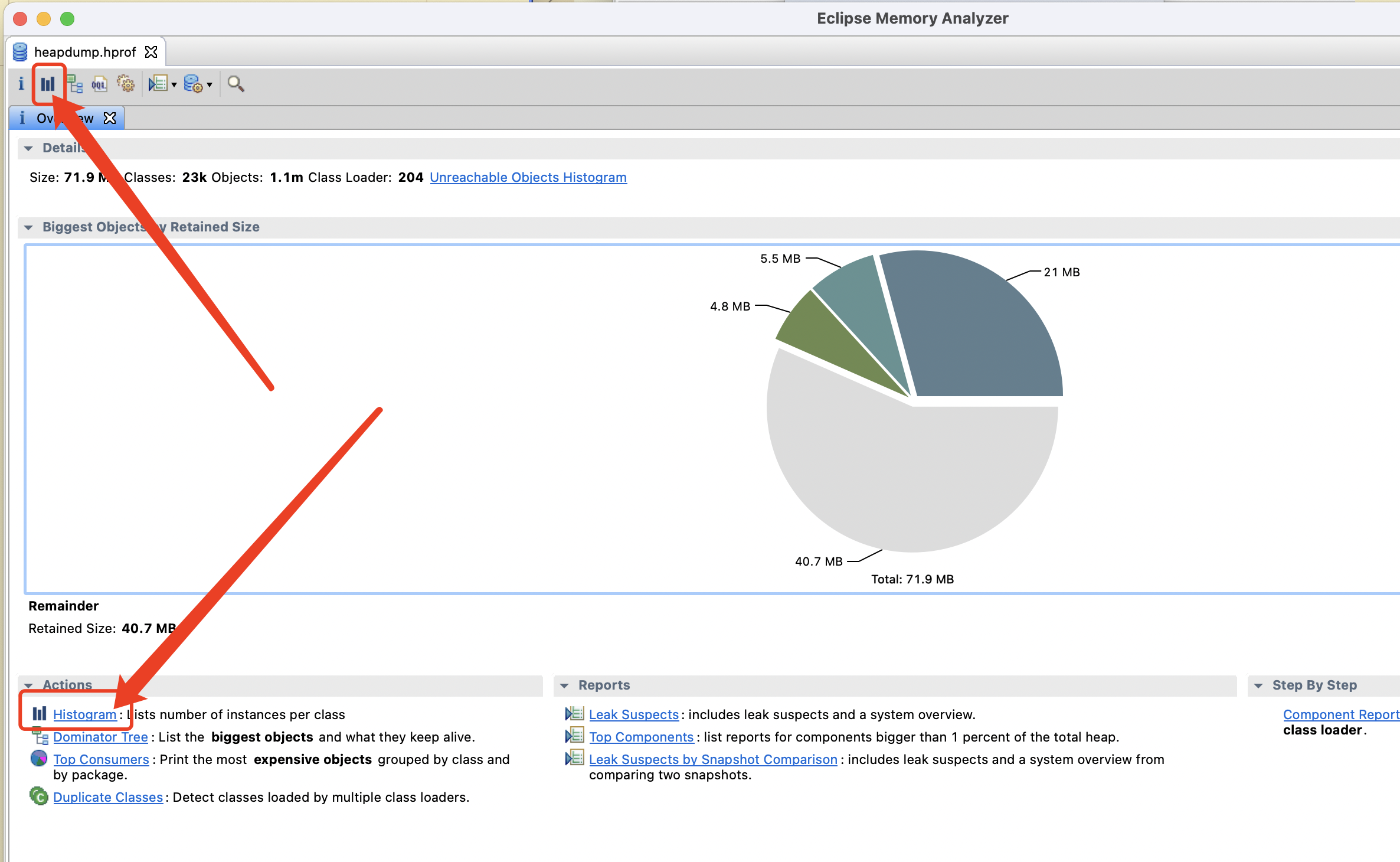Run Expert System Test reports icon
The width and height of the screenshot is (1400, 862).
(x=158, y=84)
